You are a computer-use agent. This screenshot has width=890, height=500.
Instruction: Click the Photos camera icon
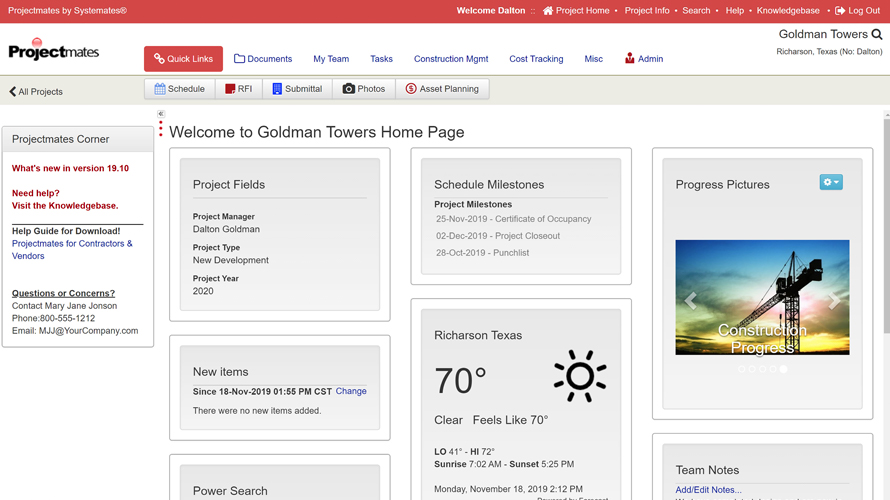pyautogui.click(x=349, y=89)
